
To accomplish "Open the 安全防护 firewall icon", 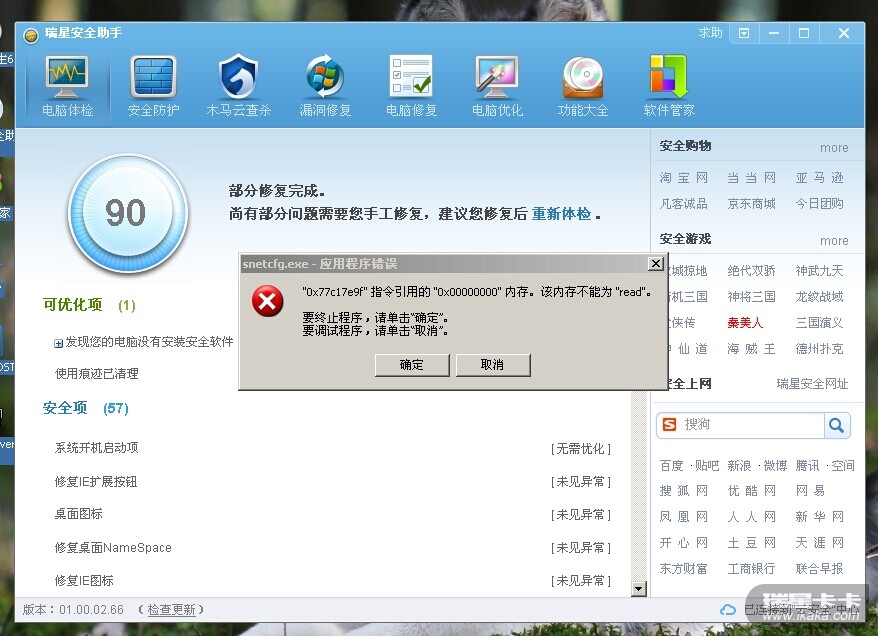I will coord(153,78).
